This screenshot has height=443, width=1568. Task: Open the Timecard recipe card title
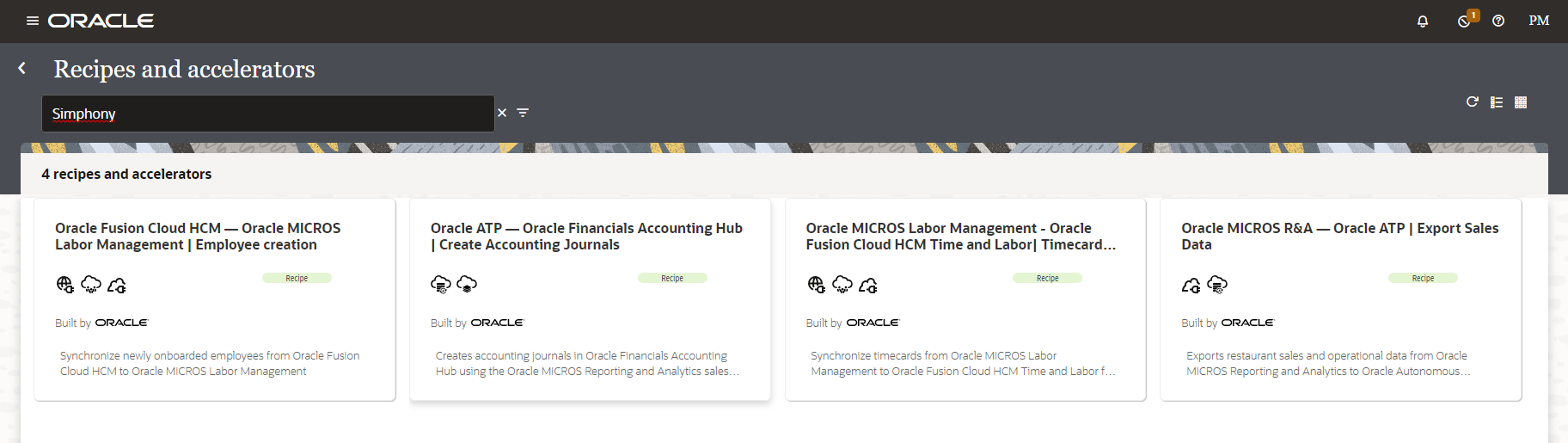[x=960, y=237]
